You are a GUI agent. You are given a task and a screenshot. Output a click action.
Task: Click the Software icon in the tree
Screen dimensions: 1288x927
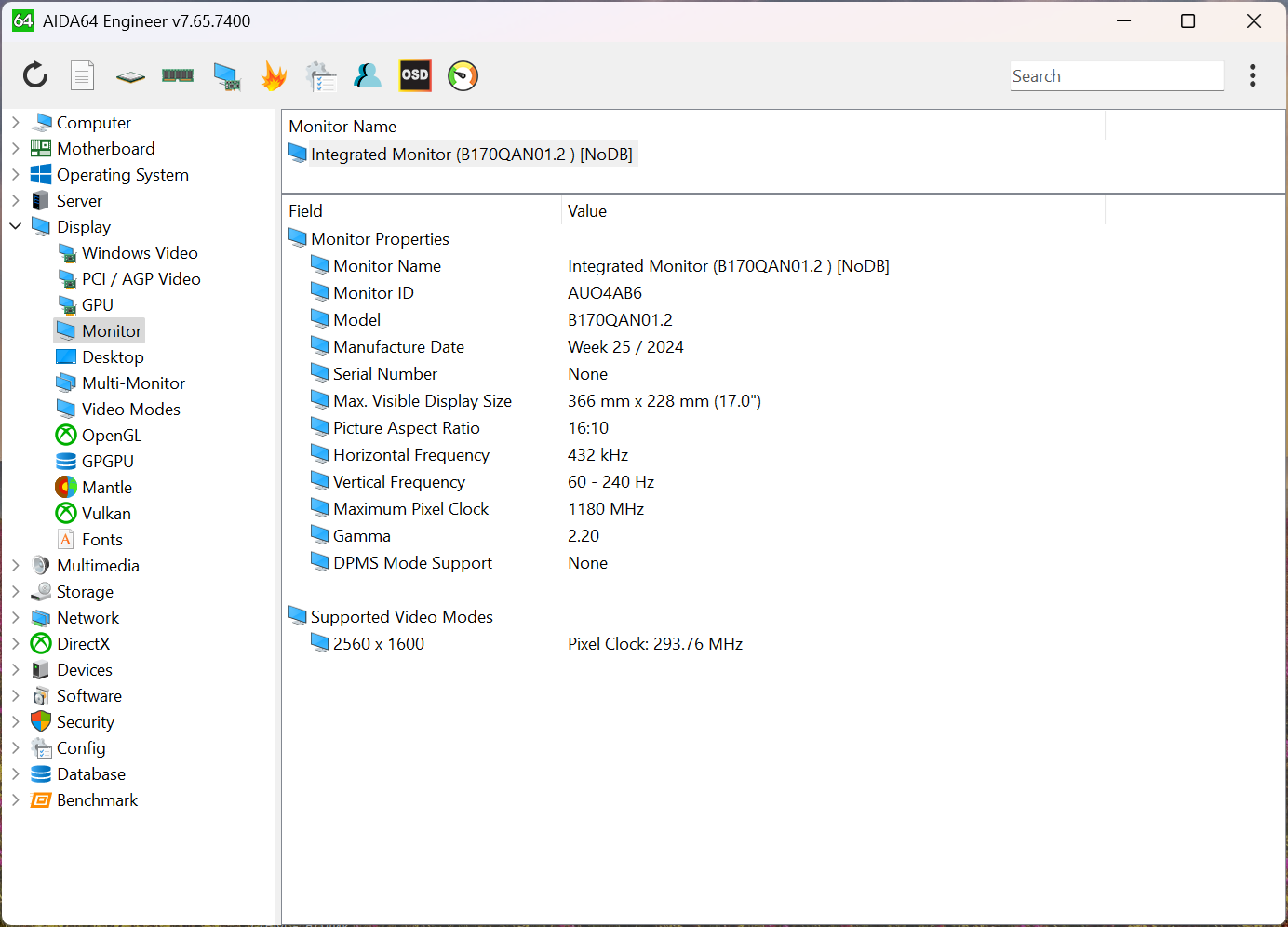41,695
